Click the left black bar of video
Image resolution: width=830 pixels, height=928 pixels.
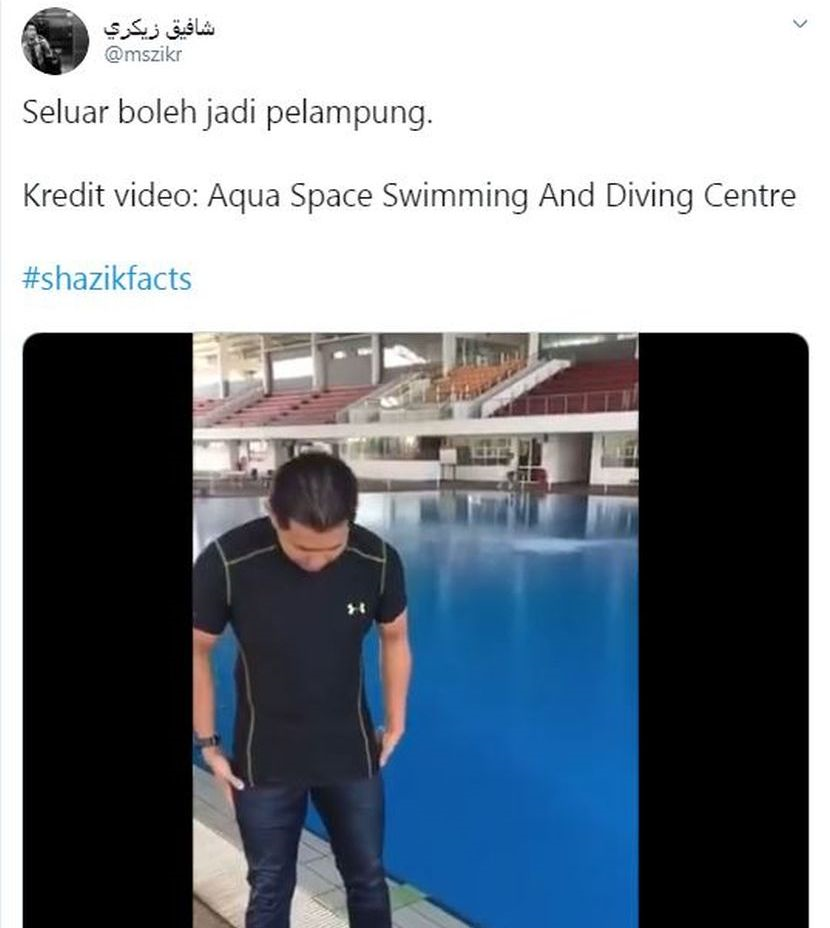point(108,630)
